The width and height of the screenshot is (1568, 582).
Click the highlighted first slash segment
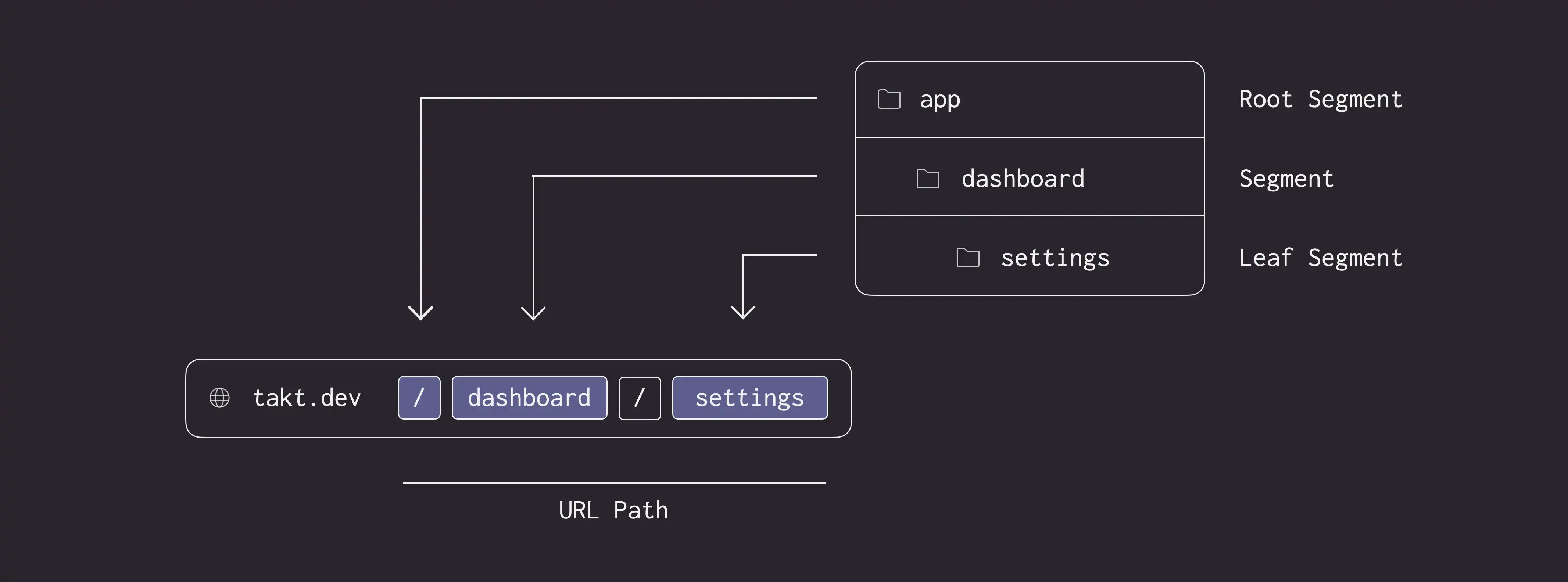(x=419, y=398)
